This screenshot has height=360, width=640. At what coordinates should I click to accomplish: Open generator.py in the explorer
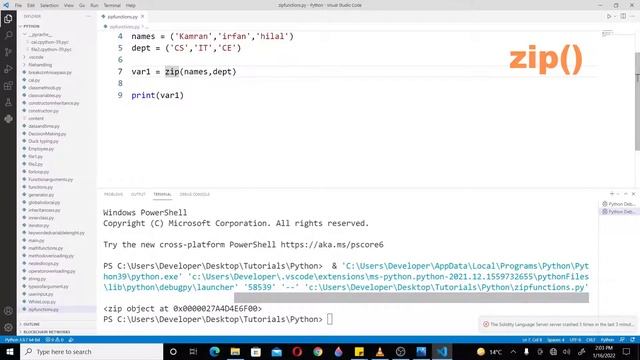41,195
